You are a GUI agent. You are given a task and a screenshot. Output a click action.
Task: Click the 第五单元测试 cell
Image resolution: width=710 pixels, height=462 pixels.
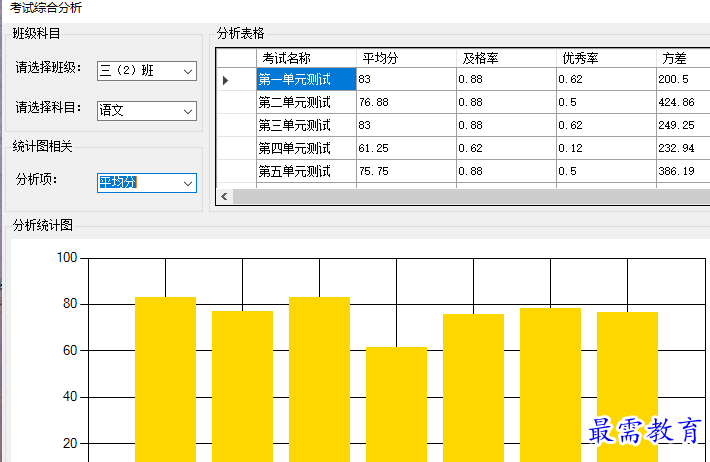point(306,171)
